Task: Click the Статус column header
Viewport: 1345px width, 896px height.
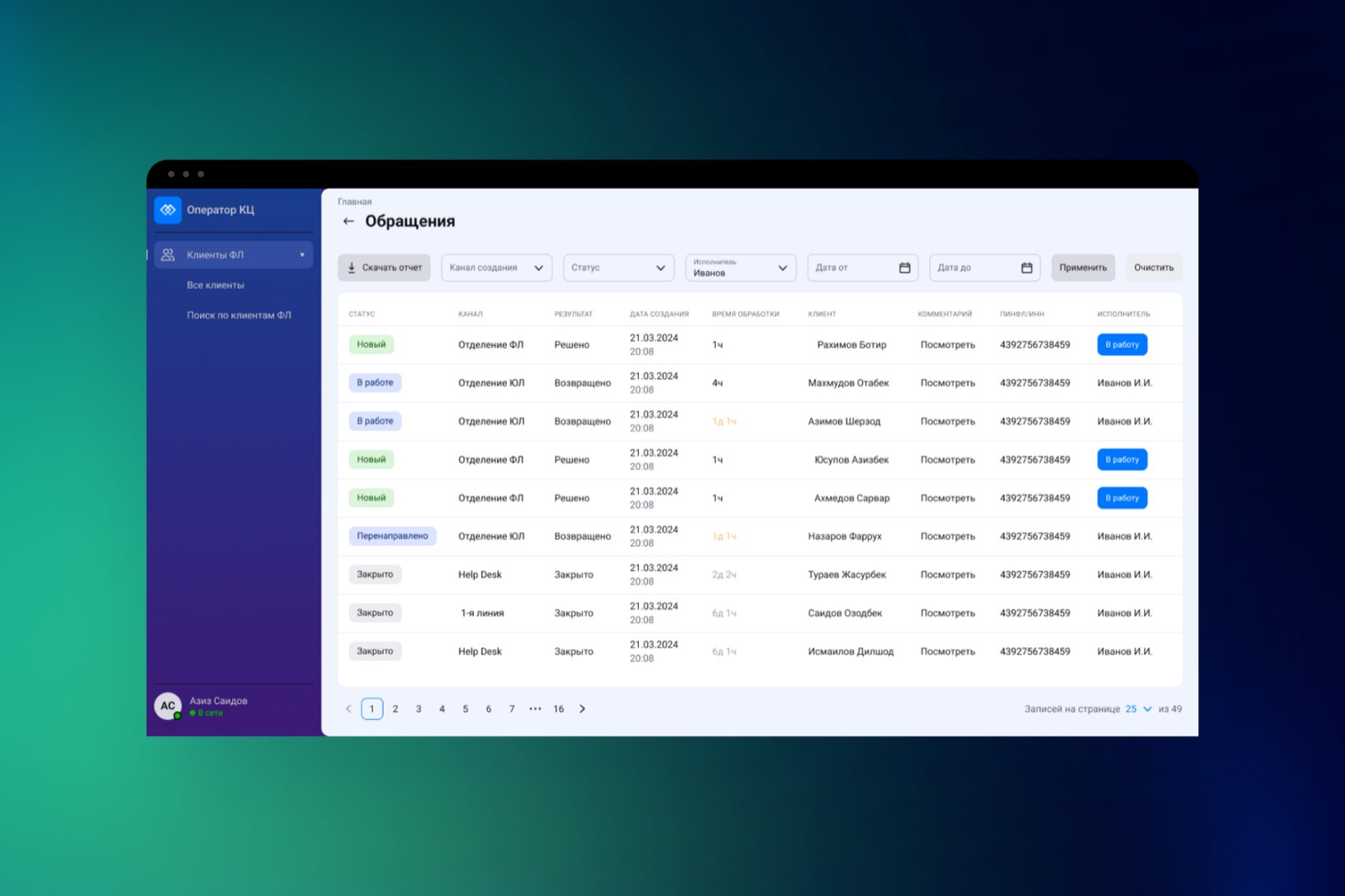Action: point(362,315)
